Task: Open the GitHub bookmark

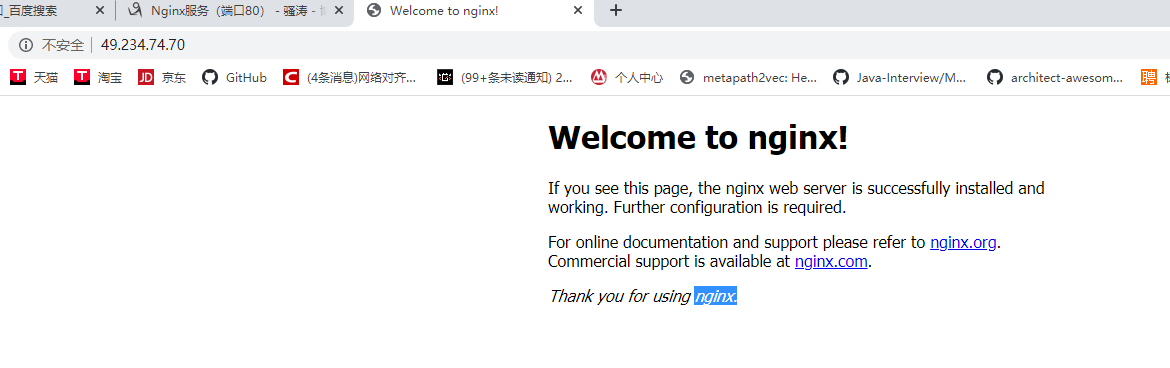Action: pos(234,77)
